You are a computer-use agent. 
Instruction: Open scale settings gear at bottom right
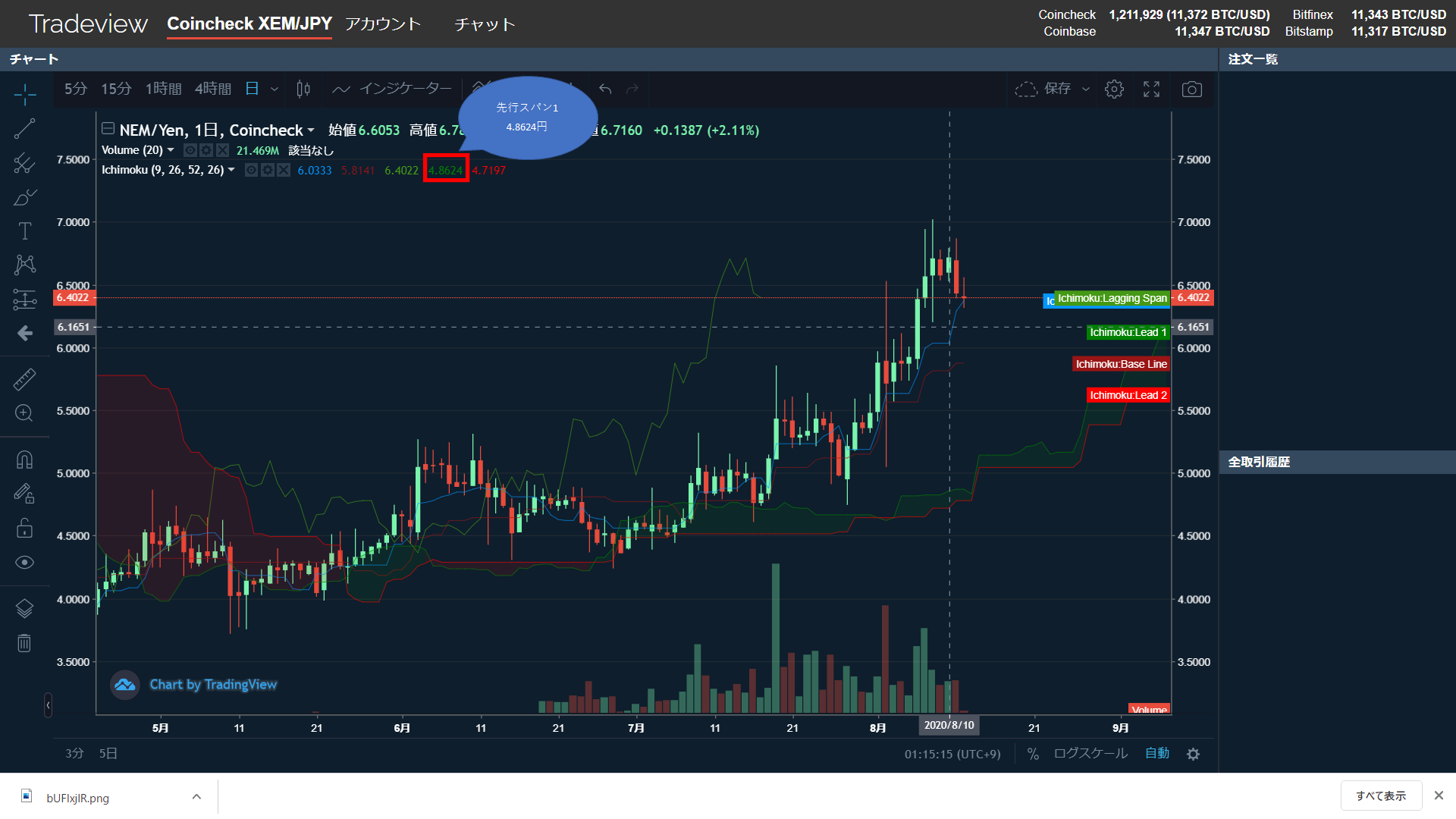pyautogui.click(x=1194, y=754)
